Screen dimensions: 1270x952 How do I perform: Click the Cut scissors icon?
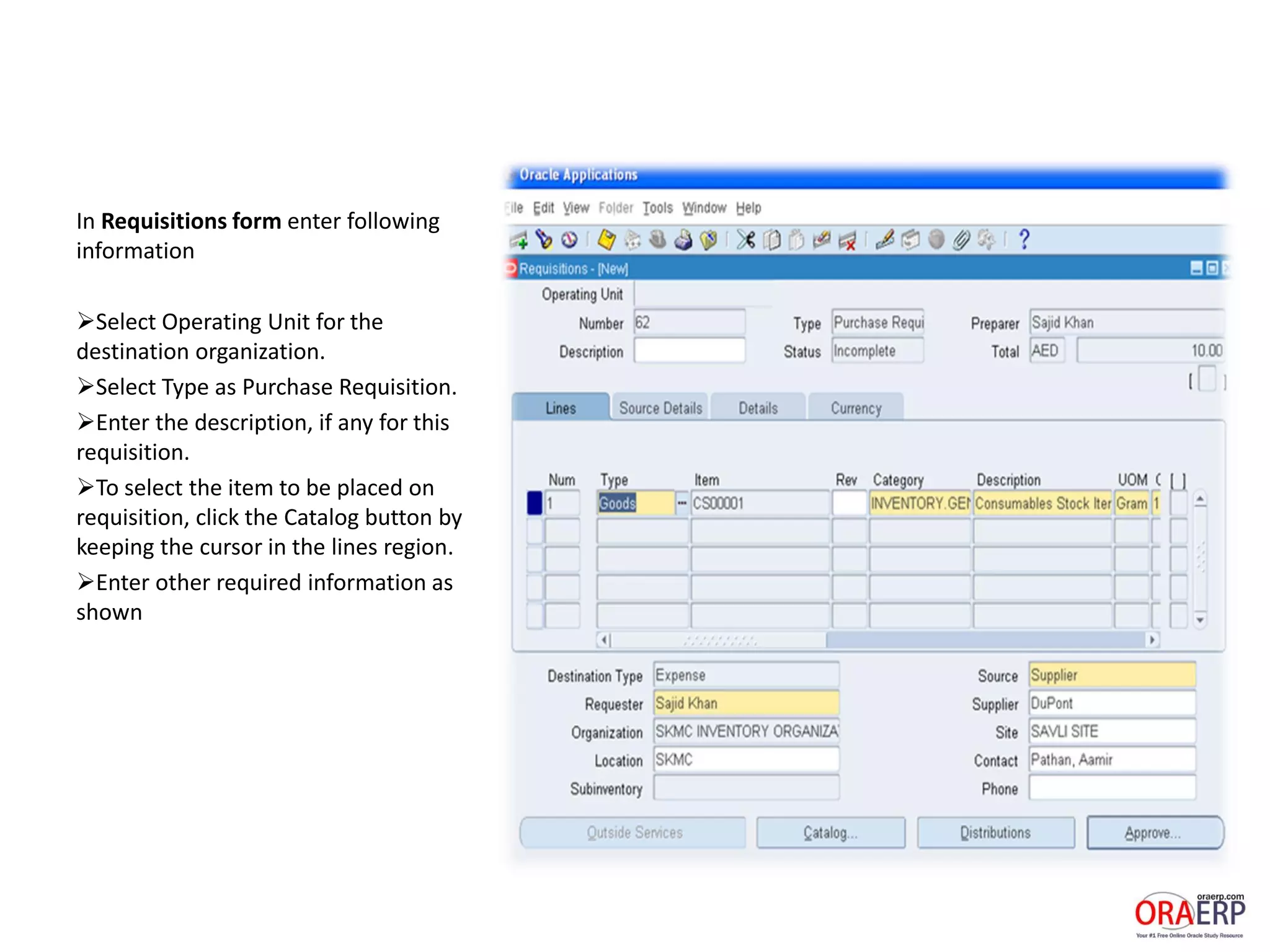tap(745, 240)
